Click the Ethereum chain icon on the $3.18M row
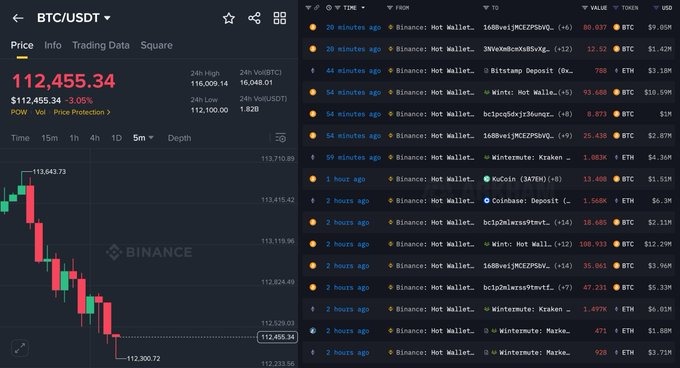Image resolution: width=680 pixels, height=368 pixels. (x=313, y=71)
